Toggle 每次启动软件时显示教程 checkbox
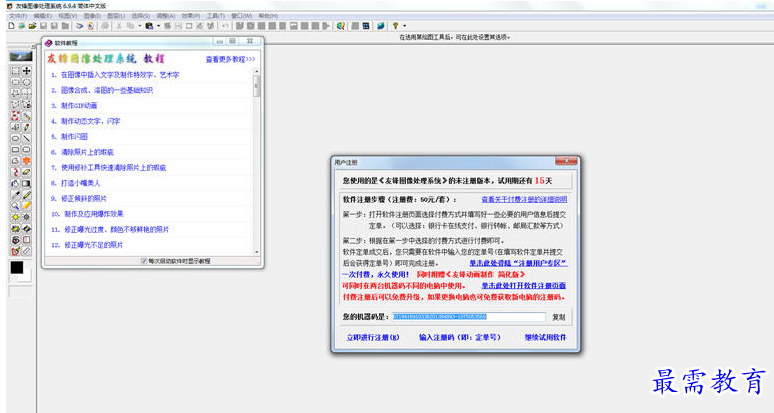The height and width of the screenshot is (413, 774). [144, 261]
